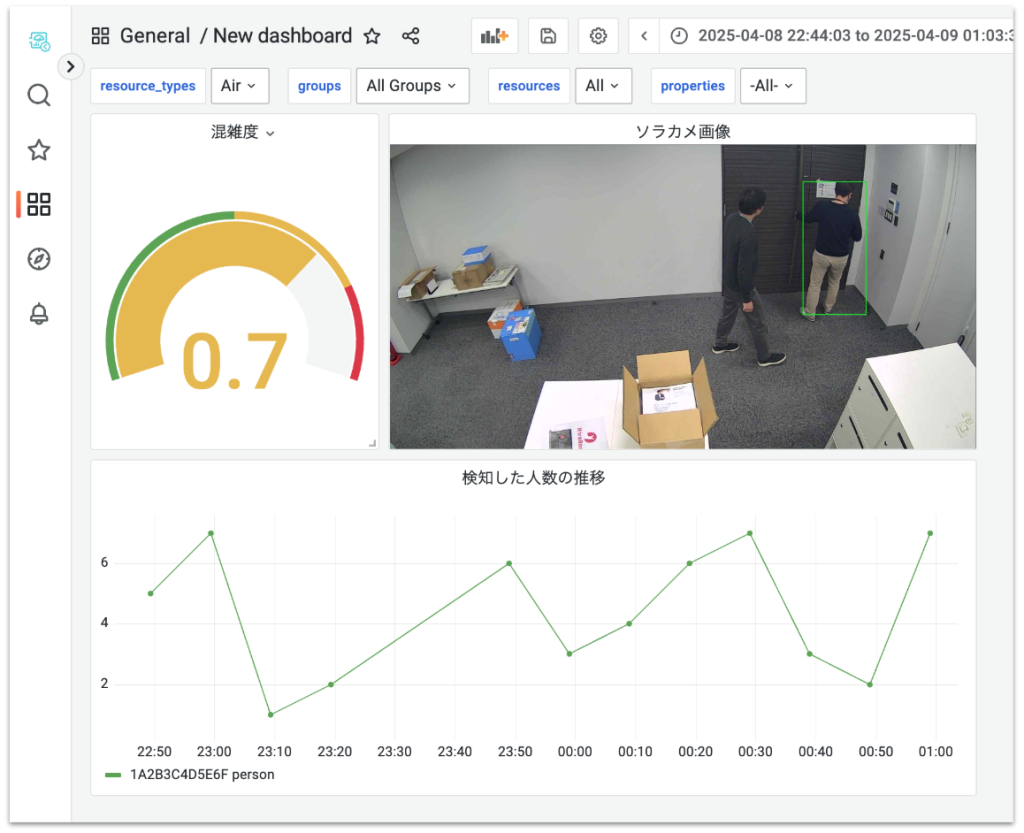Open the 混雑度 panel title menu
The width and height of the screenshot is (1024, 833).
click(242, 132)
